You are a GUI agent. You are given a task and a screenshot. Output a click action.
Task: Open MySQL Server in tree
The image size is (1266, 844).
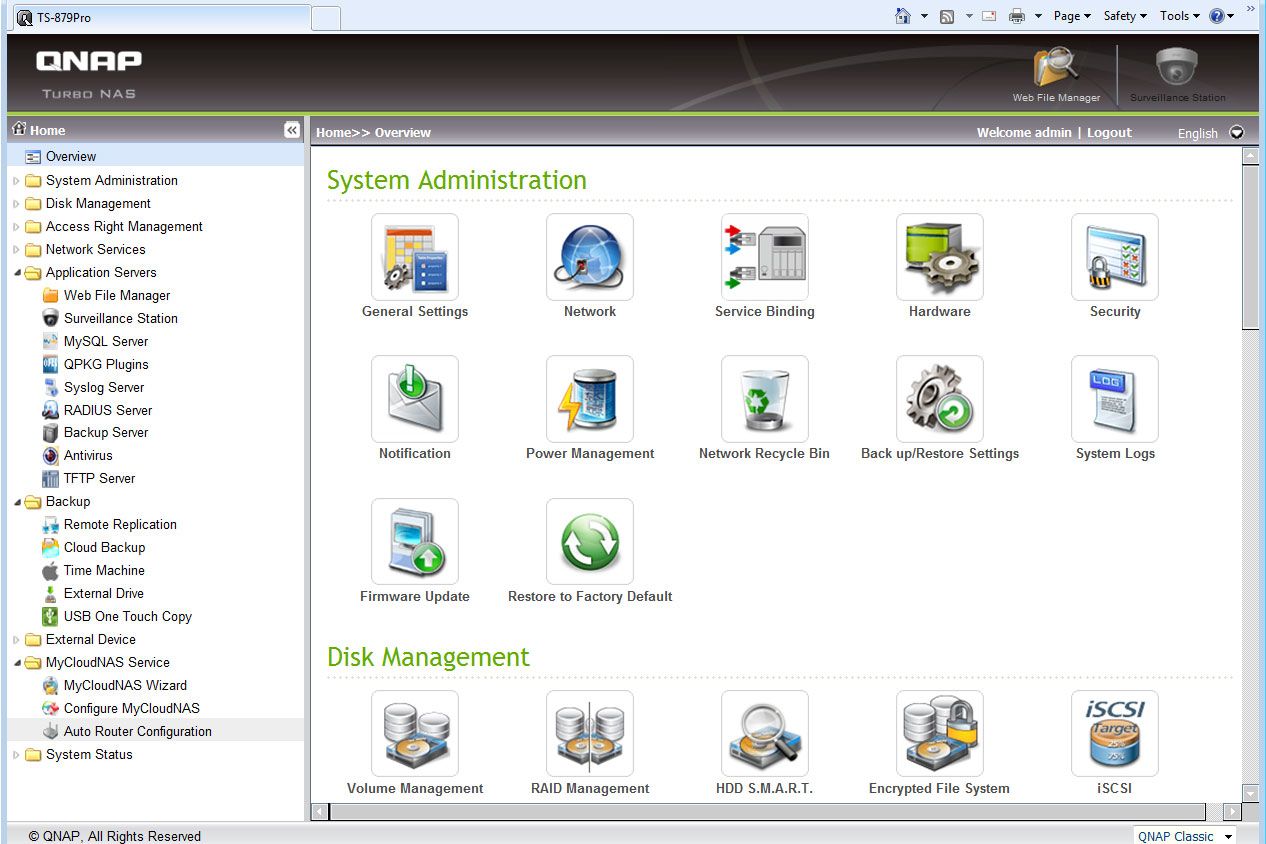tap(106, 341)
